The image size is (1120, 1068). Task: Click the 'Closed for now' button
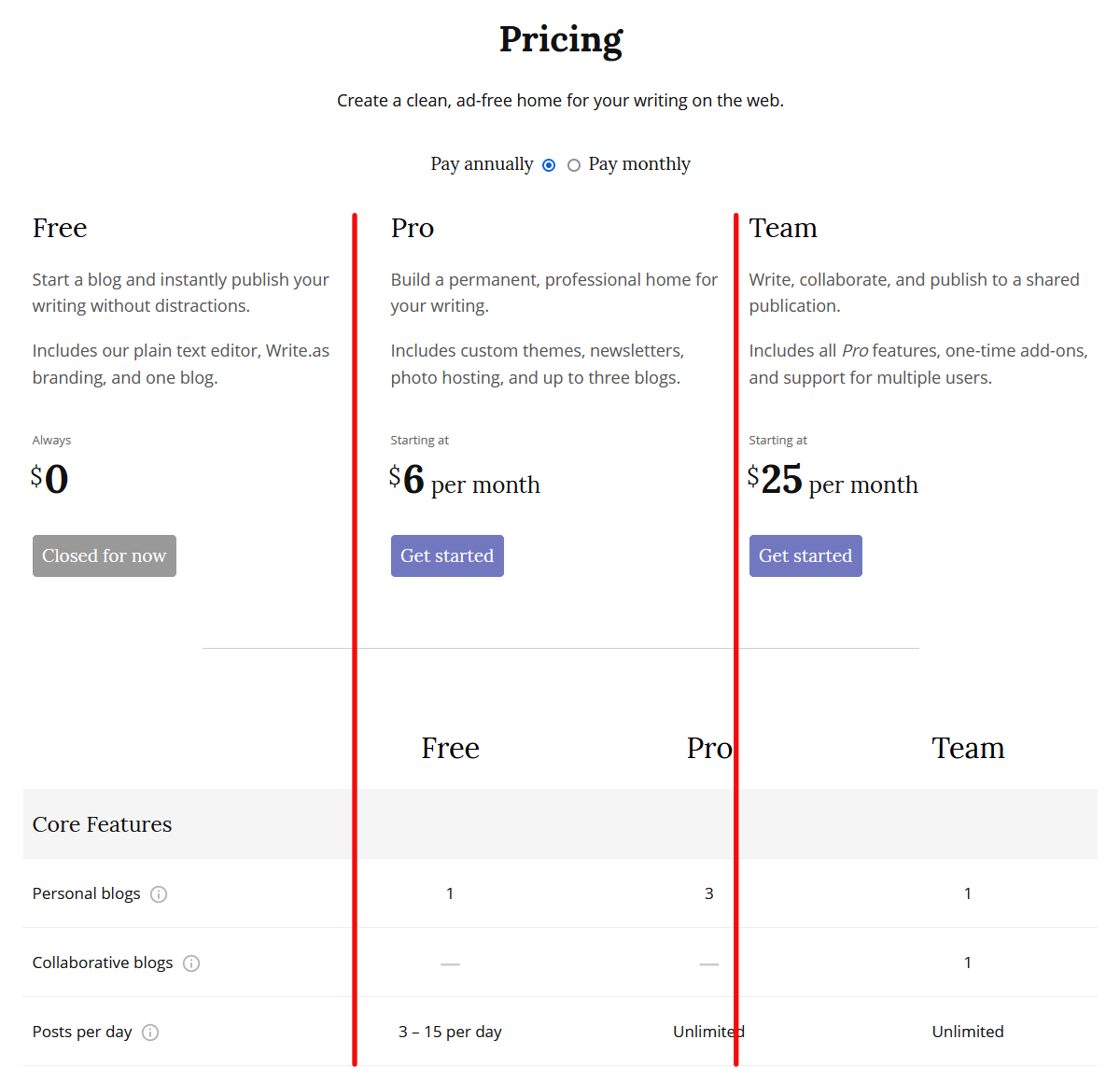pyautogui.click(x=105, y=555)
